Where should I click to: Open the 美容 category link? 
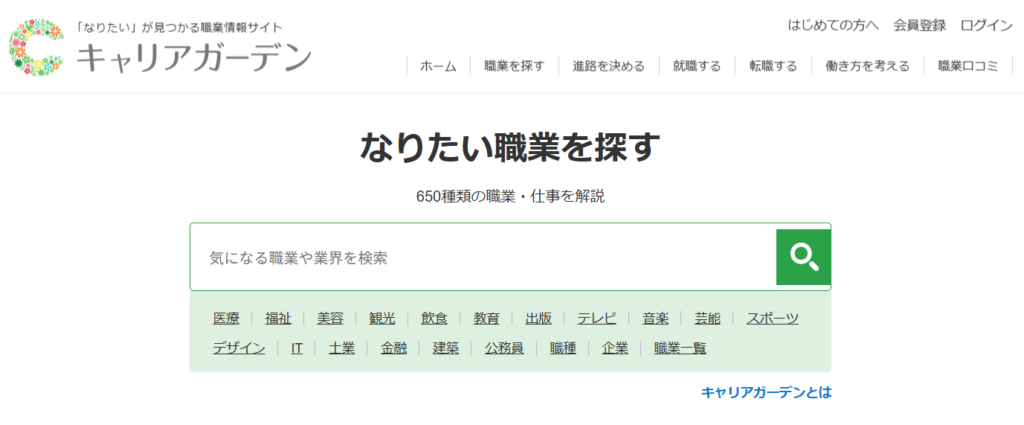[x=330, y=319]
